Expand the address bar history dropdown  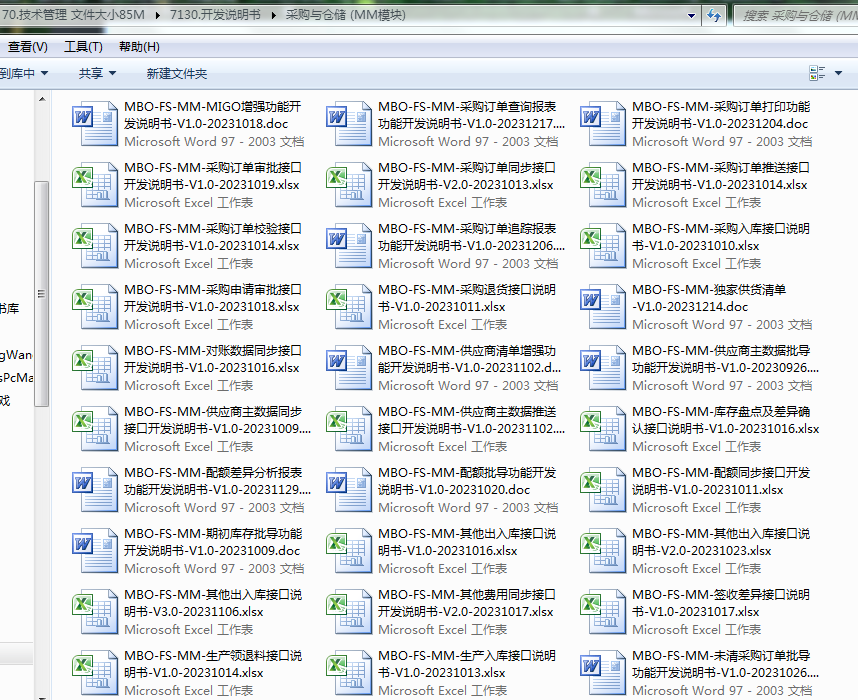pyautogui.click(x=692, y=15)
